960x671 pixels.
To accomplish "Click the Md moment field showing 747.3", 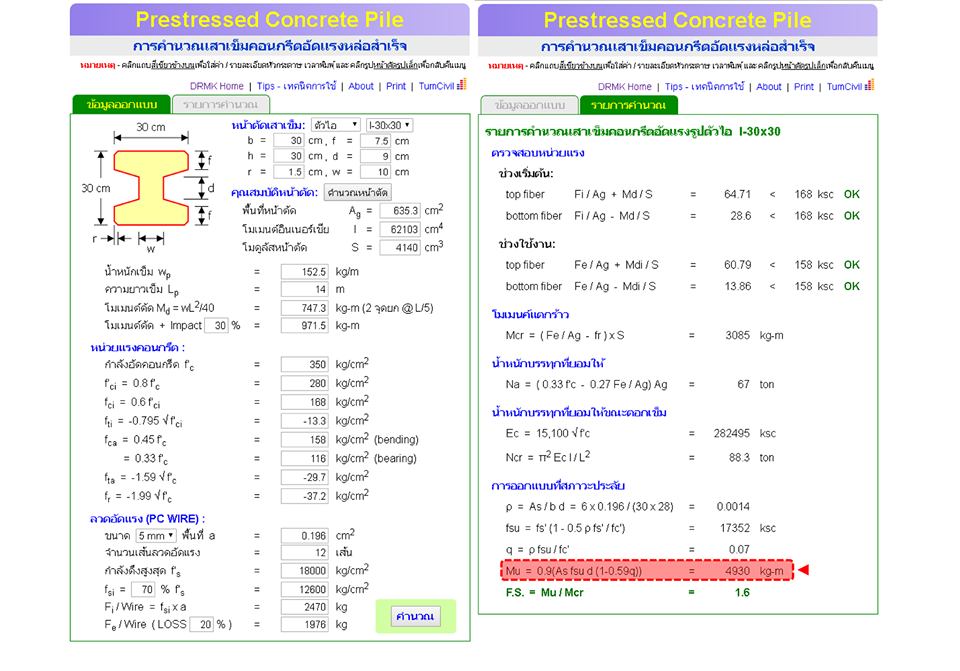I will click(x=304, y=308).
